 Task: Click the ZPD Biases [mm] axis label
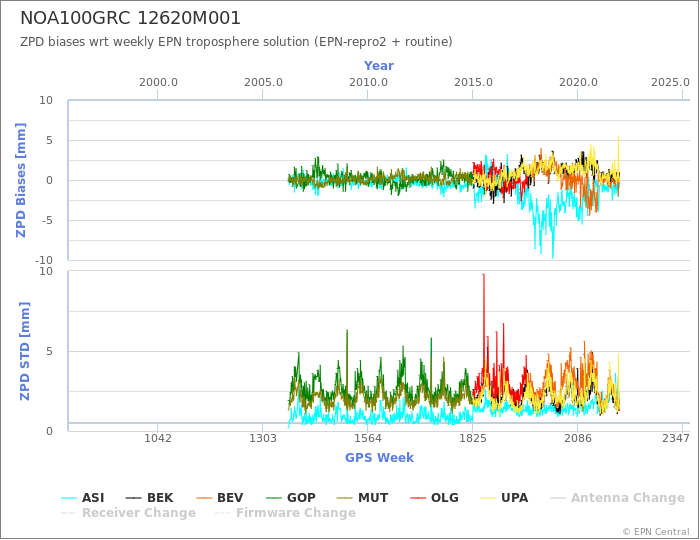[x=21, y=180]
